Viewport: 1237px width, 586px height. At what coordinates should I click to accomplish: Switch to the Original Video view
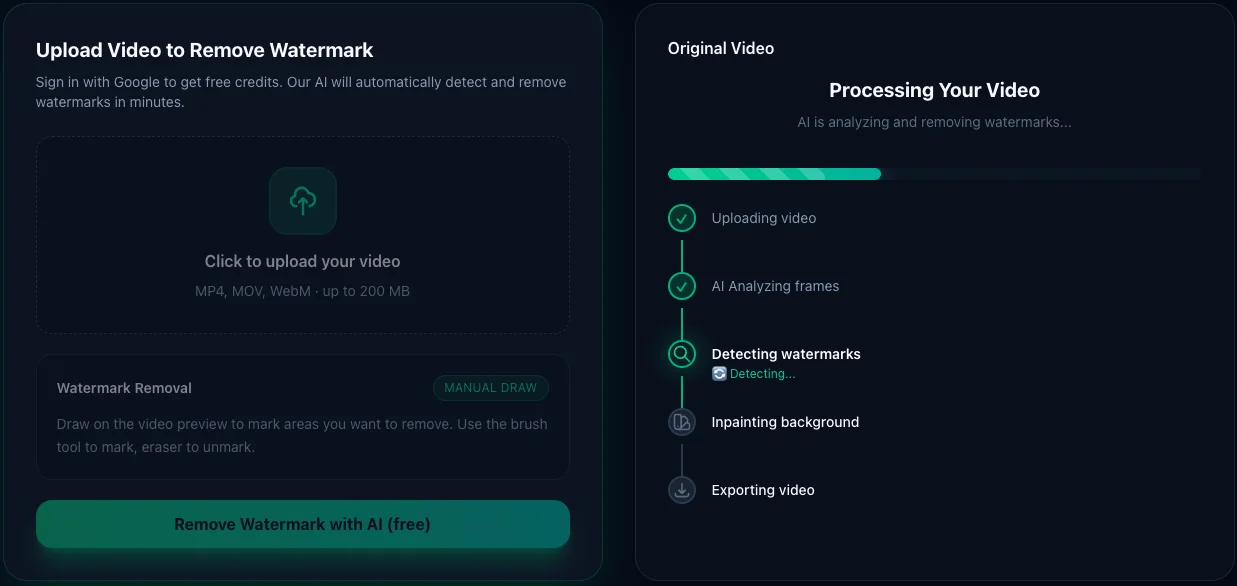pos(720,47)
